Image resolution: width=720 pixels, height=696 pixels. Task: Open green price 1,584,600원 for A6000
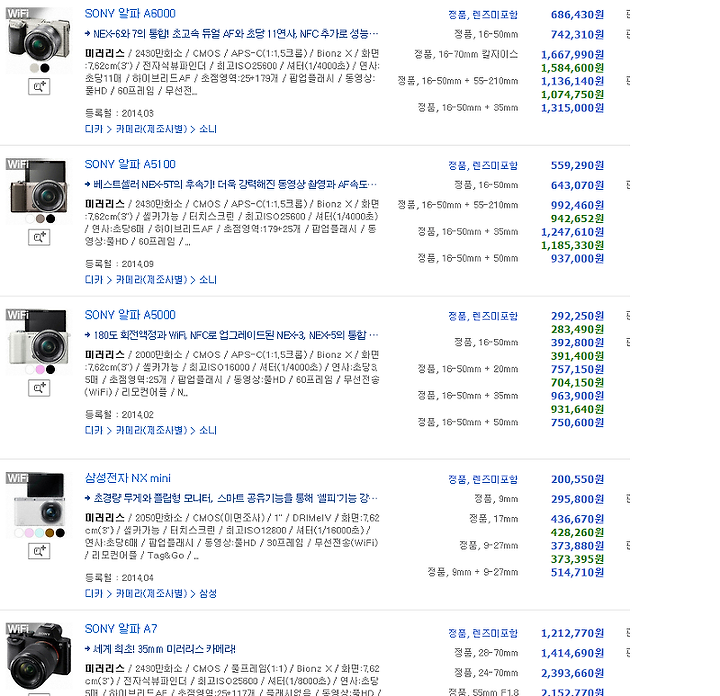point(573,68)
